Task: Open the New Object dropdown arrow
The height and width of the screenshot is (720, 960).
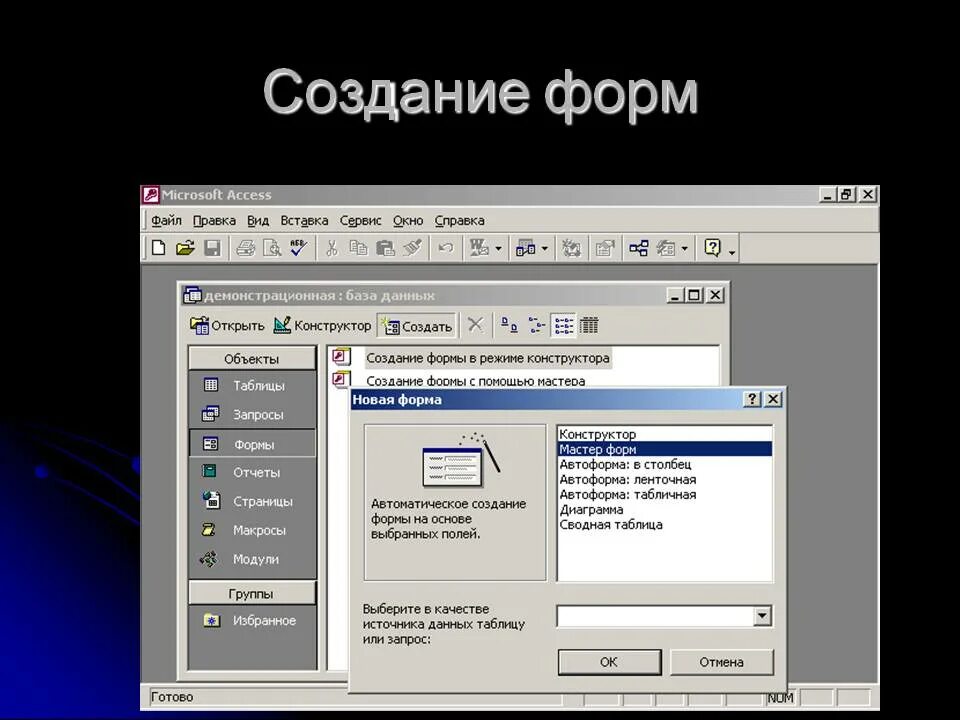Action: (x=684, y=249)
